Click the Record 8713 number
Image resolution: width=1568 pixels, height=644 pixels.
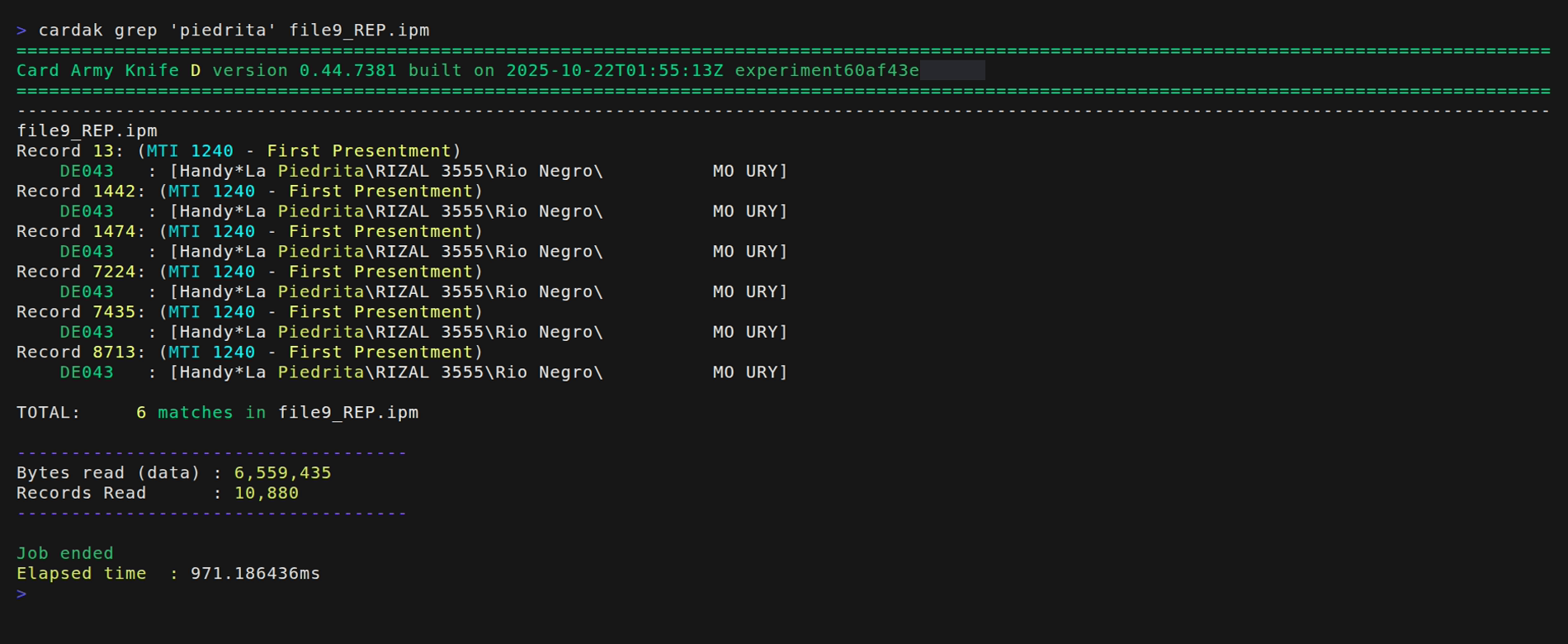(x=114, y=353)
